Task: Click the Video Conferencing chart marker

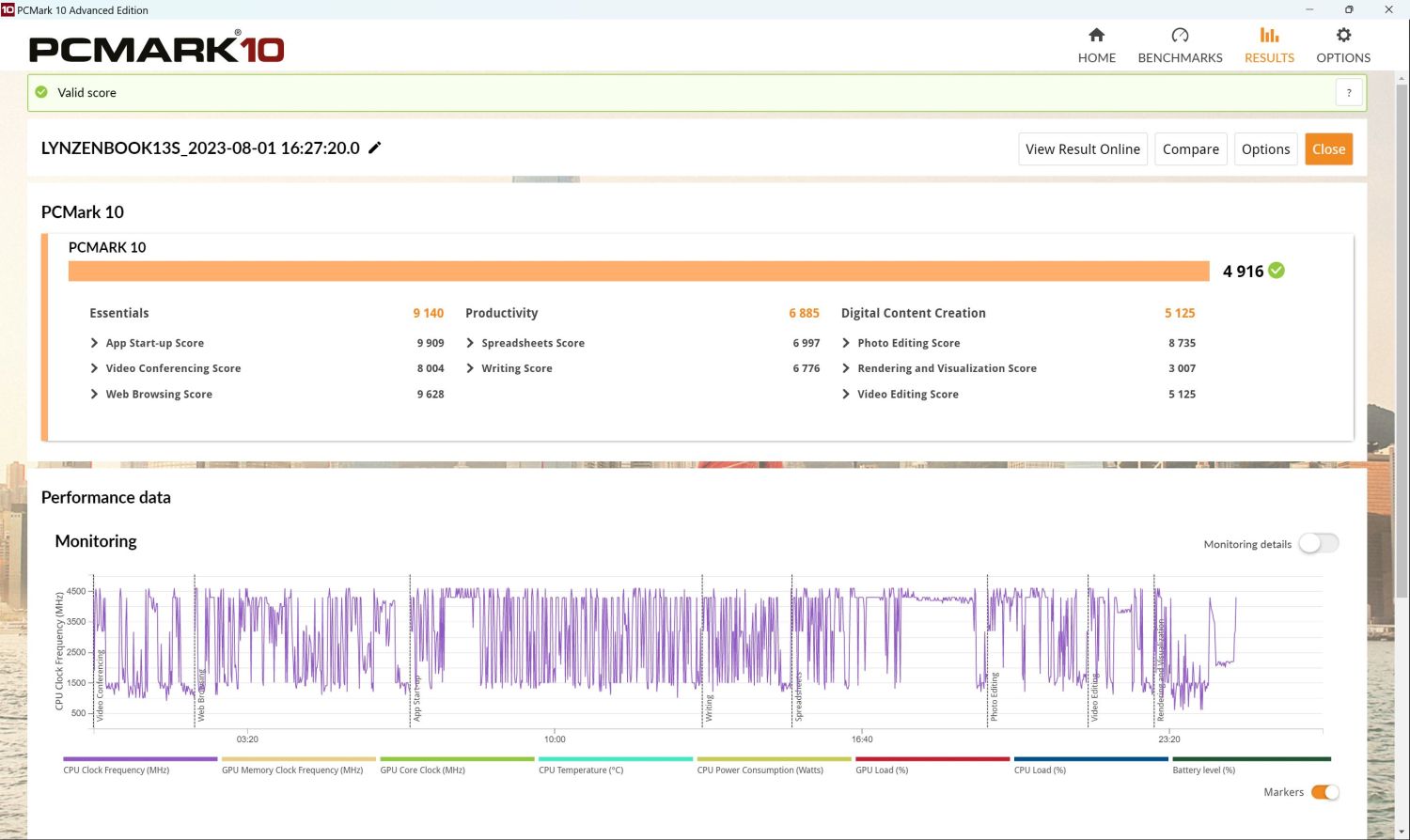Action: (x=100, y=685)
